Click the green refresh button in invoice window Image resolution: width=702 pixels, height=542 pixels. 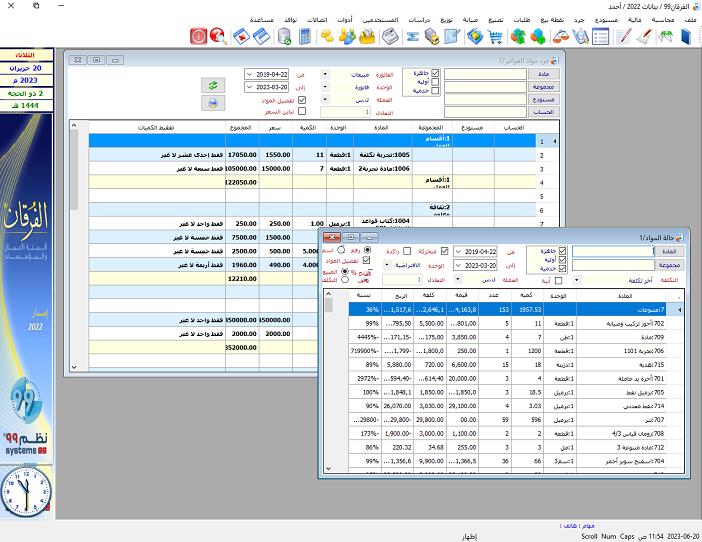[213, 85]
